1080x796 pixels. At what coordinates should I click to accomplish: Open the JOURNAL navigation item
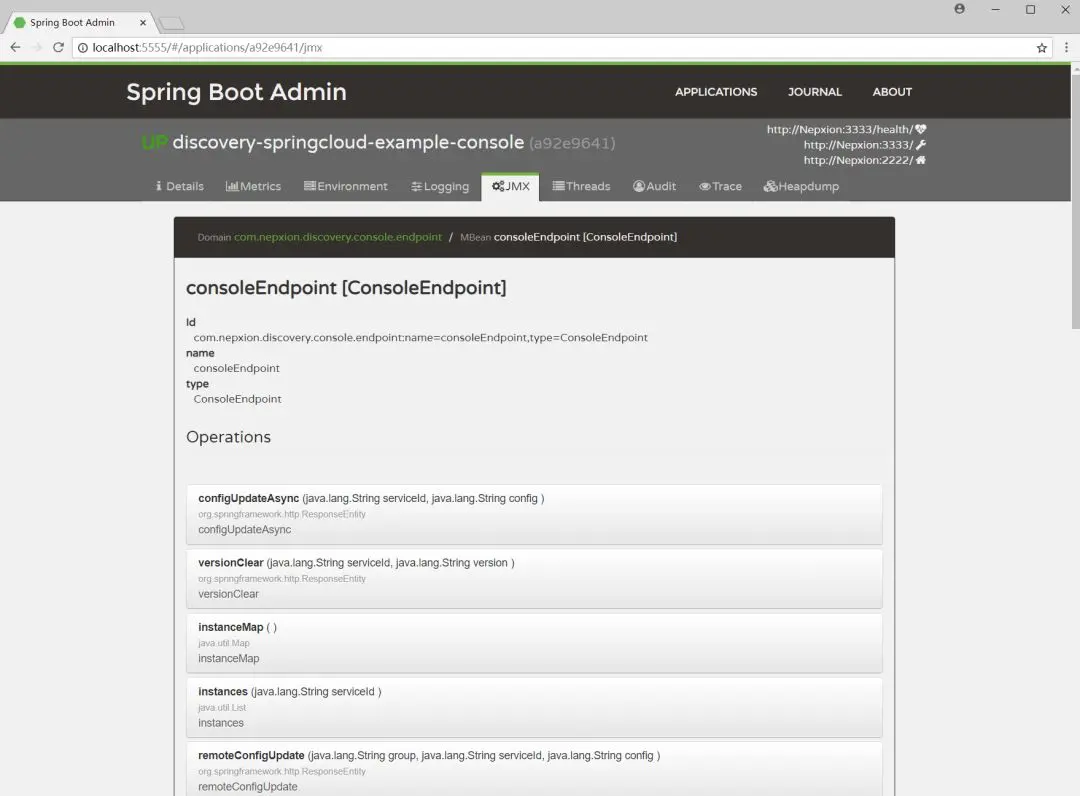coord(815,92)
